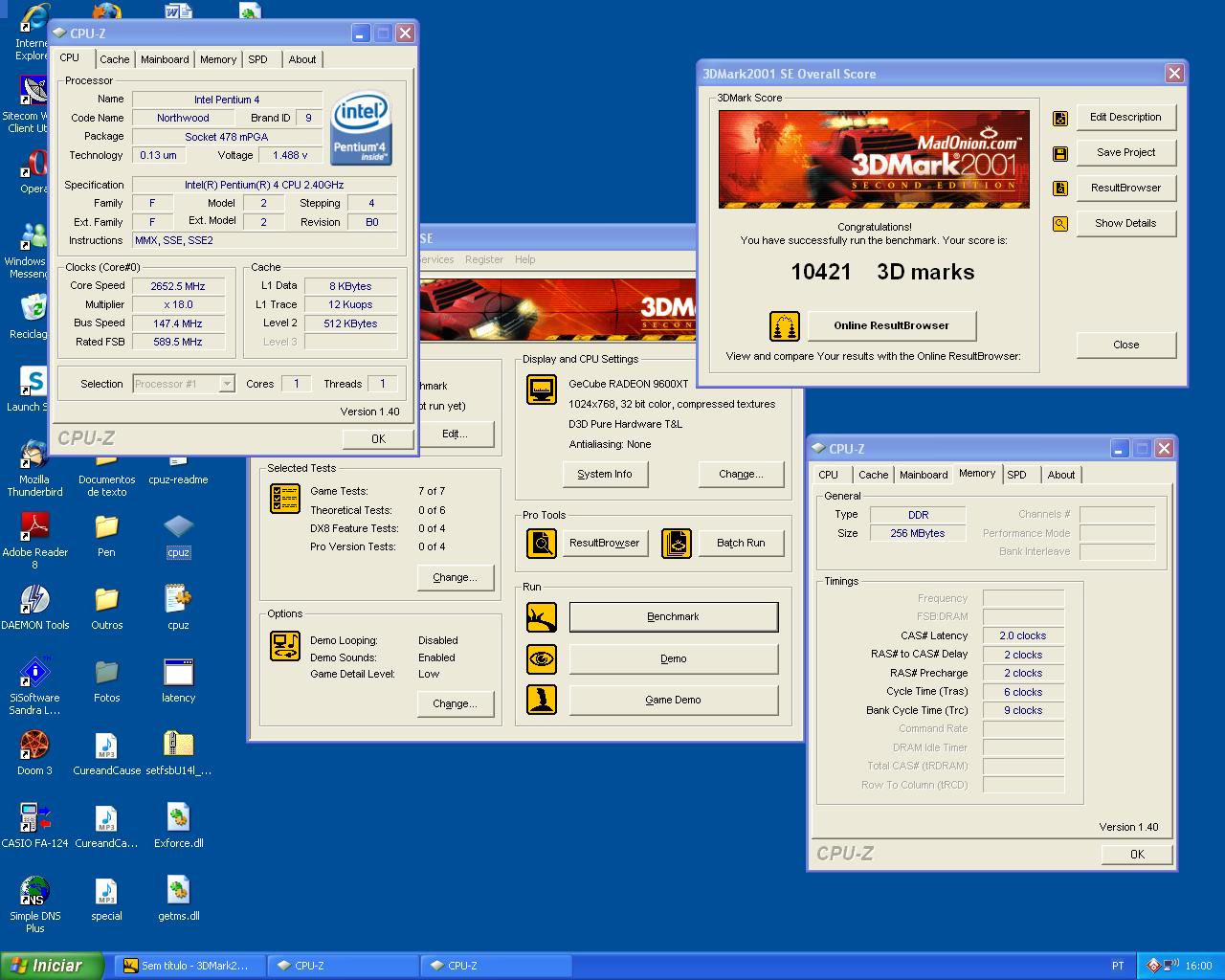Click the Edit Description button

pyautogui.click(x=1125, y=118)
